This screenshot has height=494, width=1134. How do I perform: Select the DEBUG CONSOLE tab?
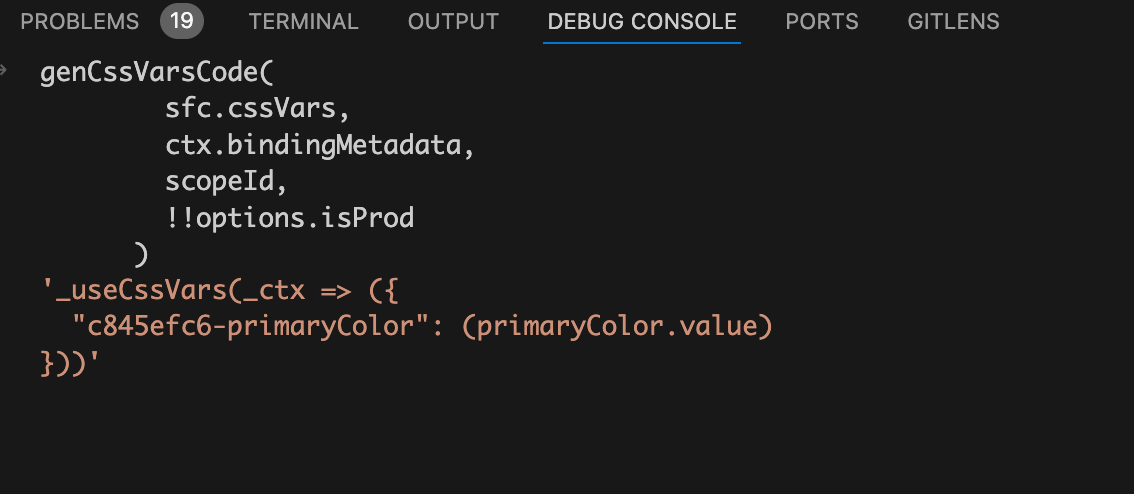tap(642, 21)
